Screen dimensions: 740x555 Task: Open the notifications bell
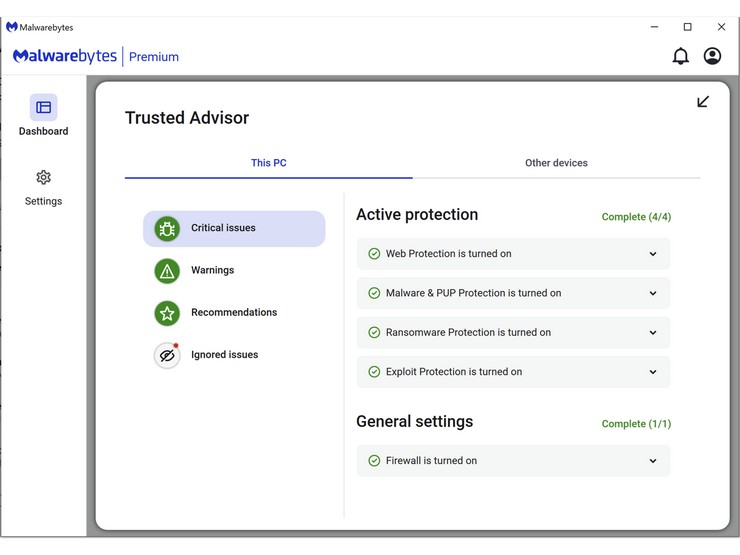tap(680, 56)
